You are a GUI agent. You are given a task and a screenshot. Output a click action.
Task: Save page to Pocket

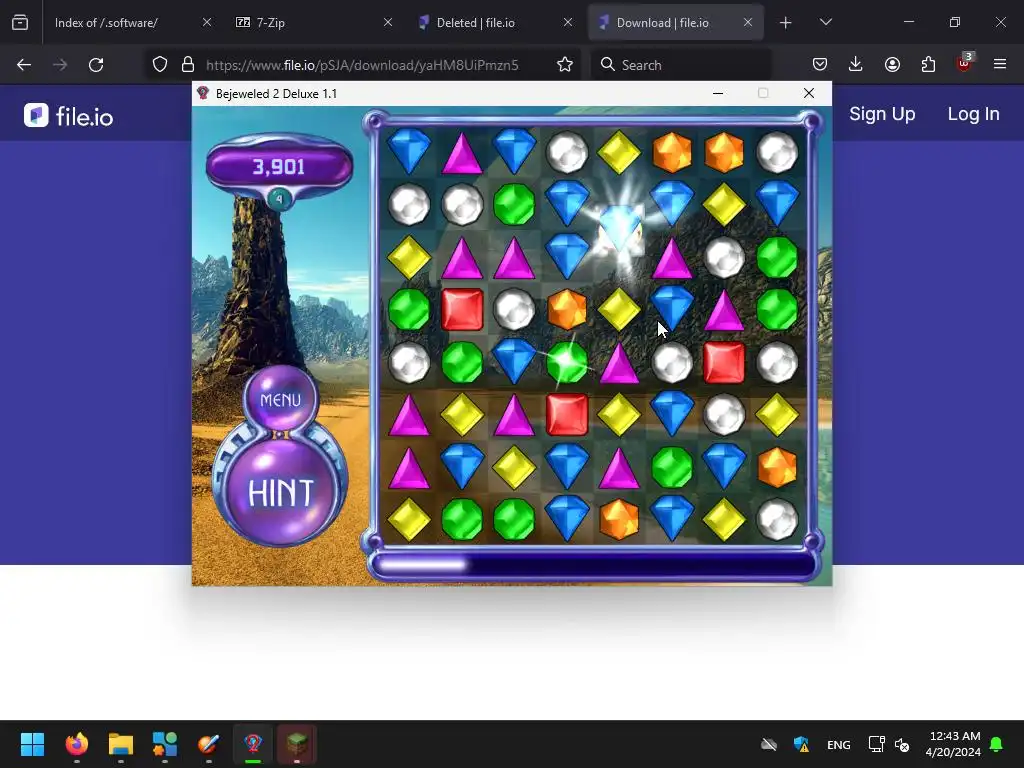click(x=820, y=65)
